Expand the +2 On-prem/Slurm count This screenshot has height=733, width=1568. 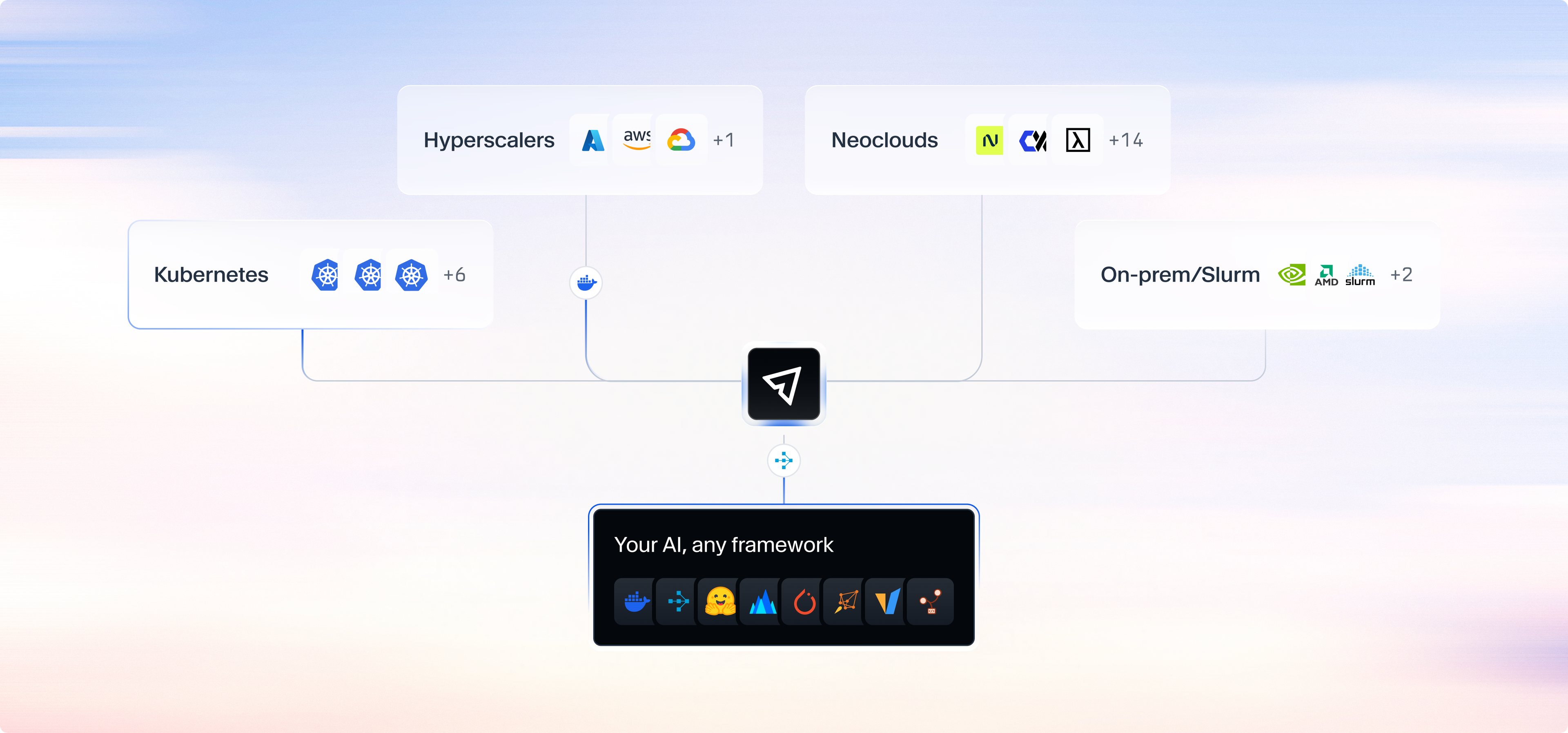[x=1401, y=274]
